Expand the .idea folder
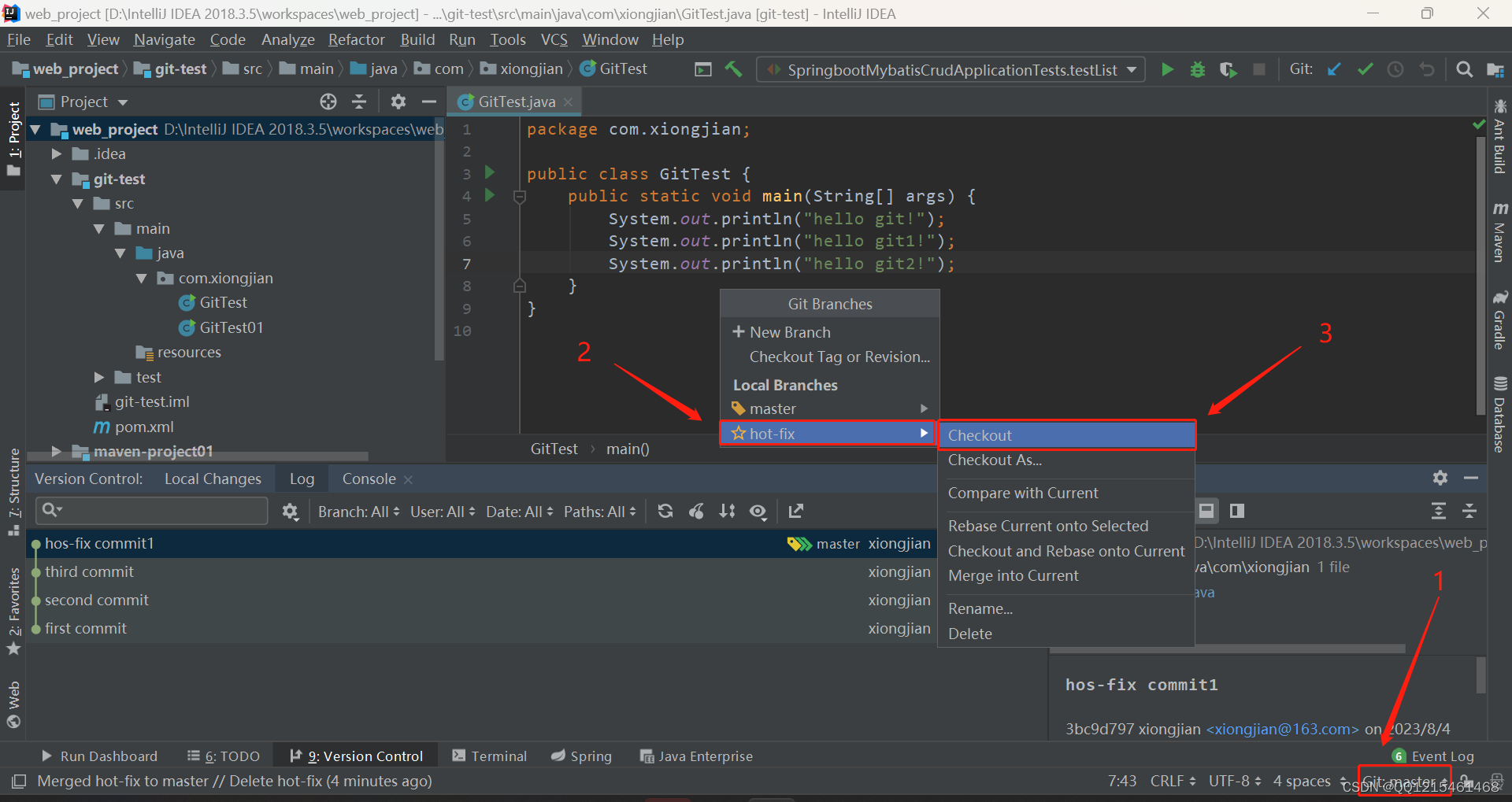The image size is (1512, 802). (x=56, y=154)
